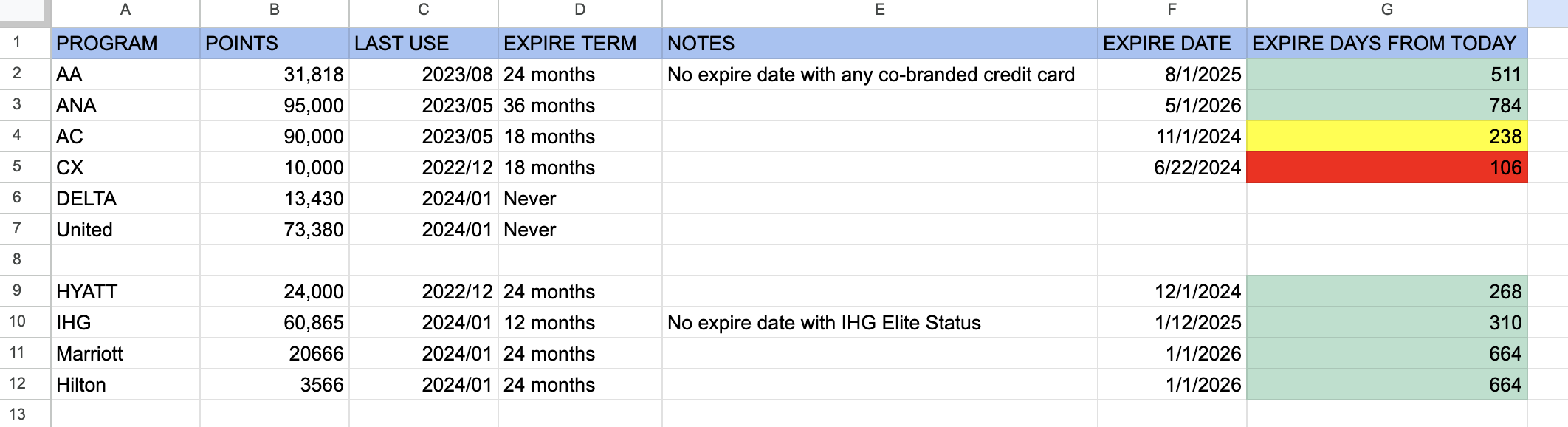This screenshot has height=427, width=1568.
Task: Select DELTA's expire term cell
Action: (580, 199)
